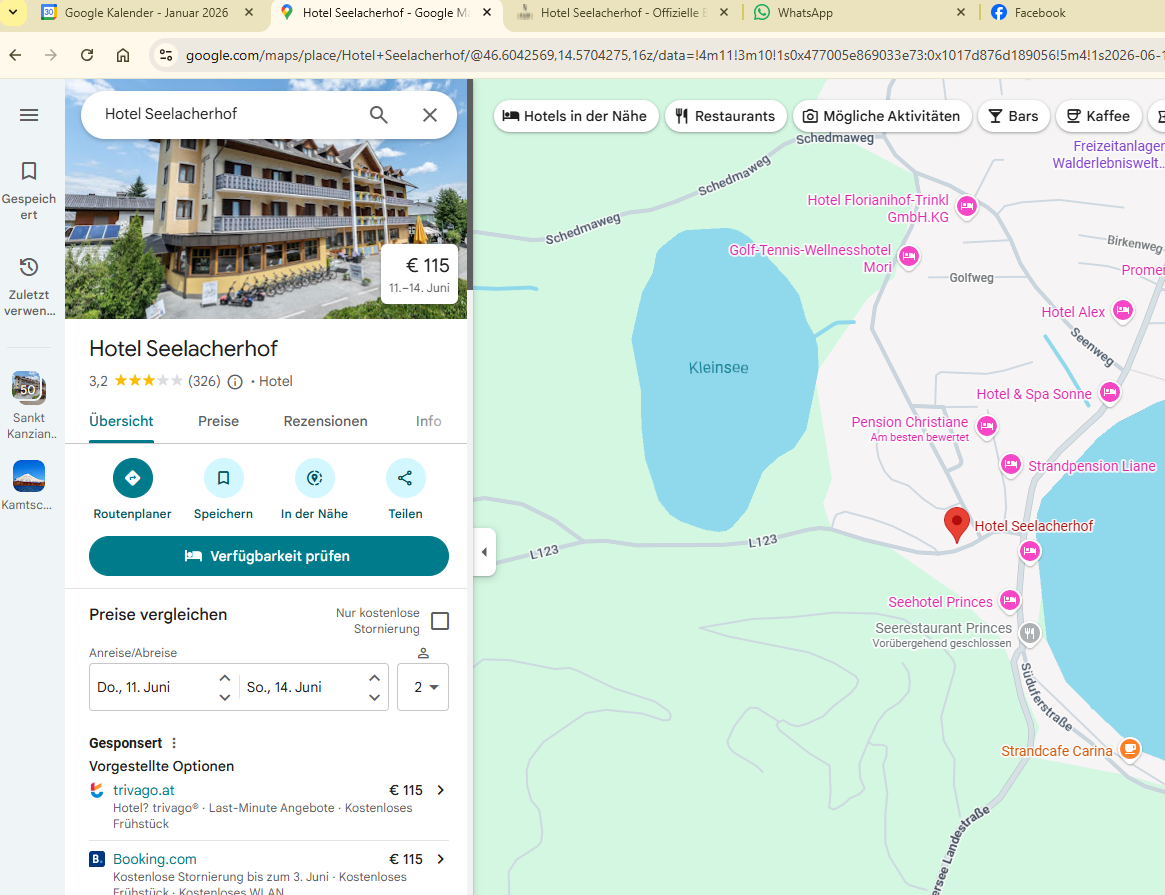Open the Google Maps hamburger menu

tap(29, 115)
